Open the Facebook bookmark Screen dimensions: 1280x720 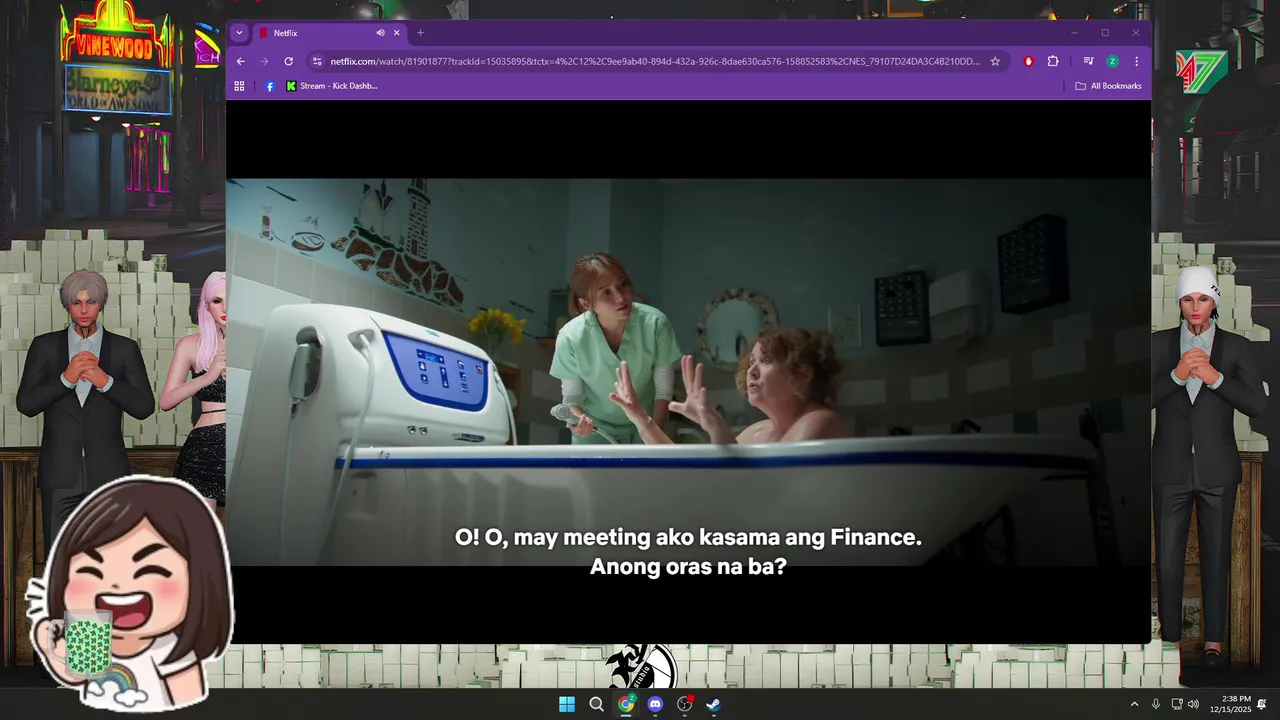click(x=270, y=86)
